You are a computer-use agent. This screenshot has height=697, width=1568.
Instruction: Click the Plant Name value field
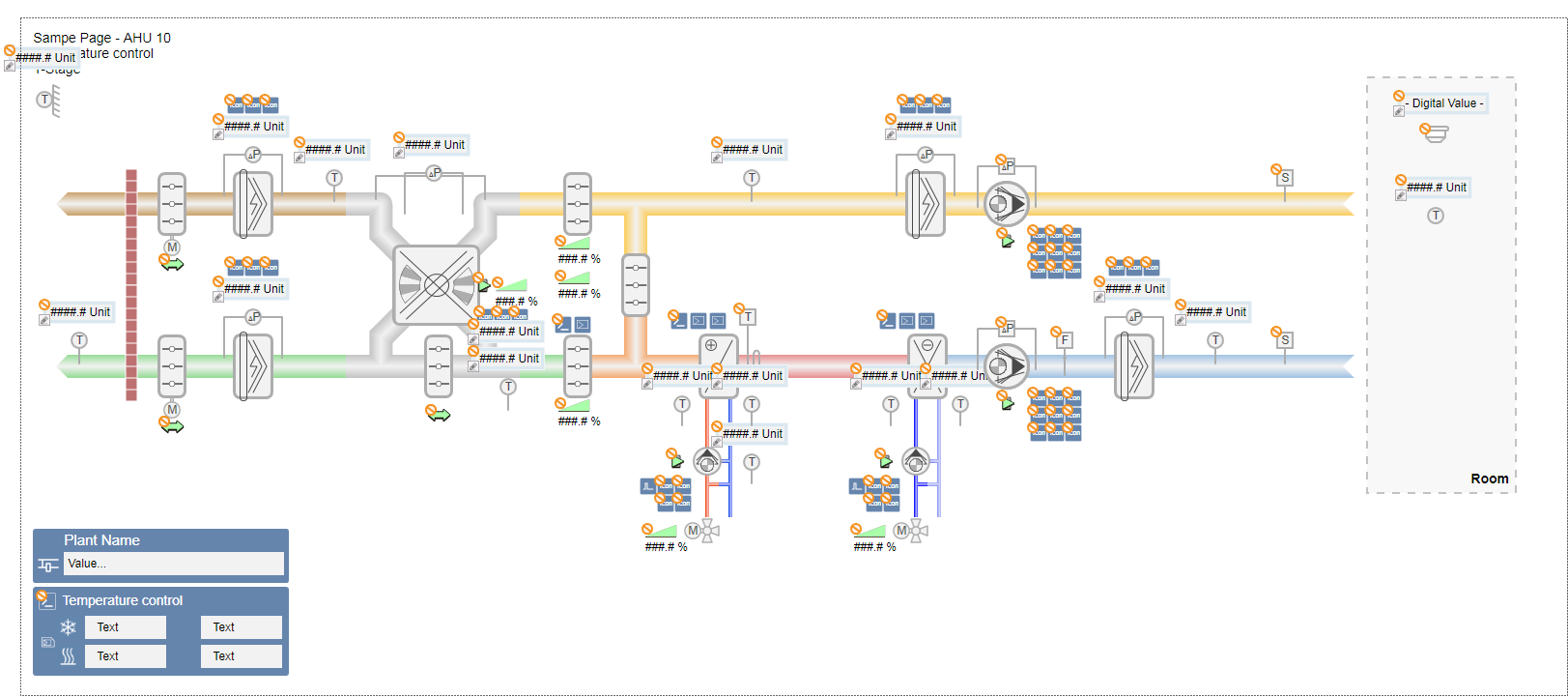coord(174,564)
